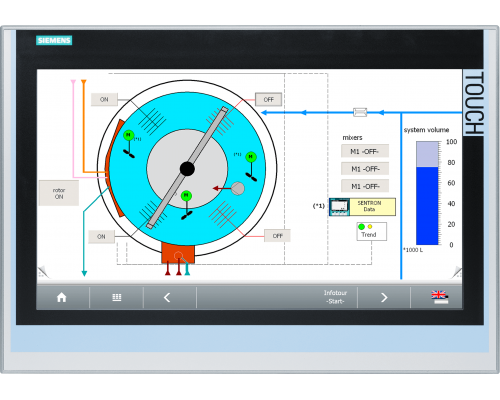500x400 pixels.
Task: Navigate forward with right chevron
Action: tap(384, 297)
